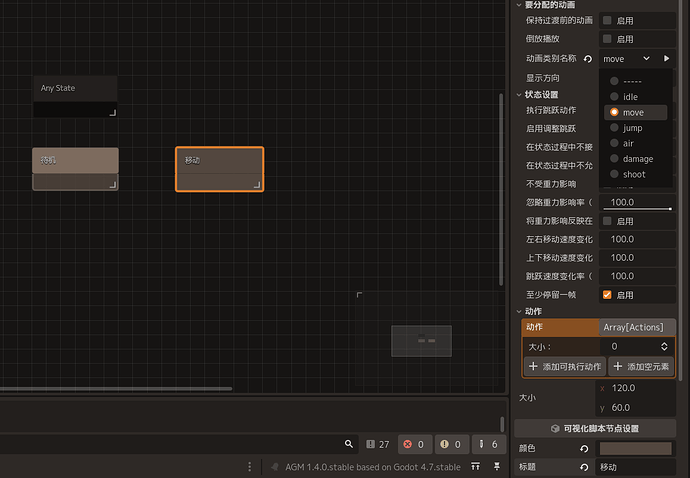This screenshot has width=690, height=478.
Task: Click the 左右移动速度变化 value field
Action: 637,239
